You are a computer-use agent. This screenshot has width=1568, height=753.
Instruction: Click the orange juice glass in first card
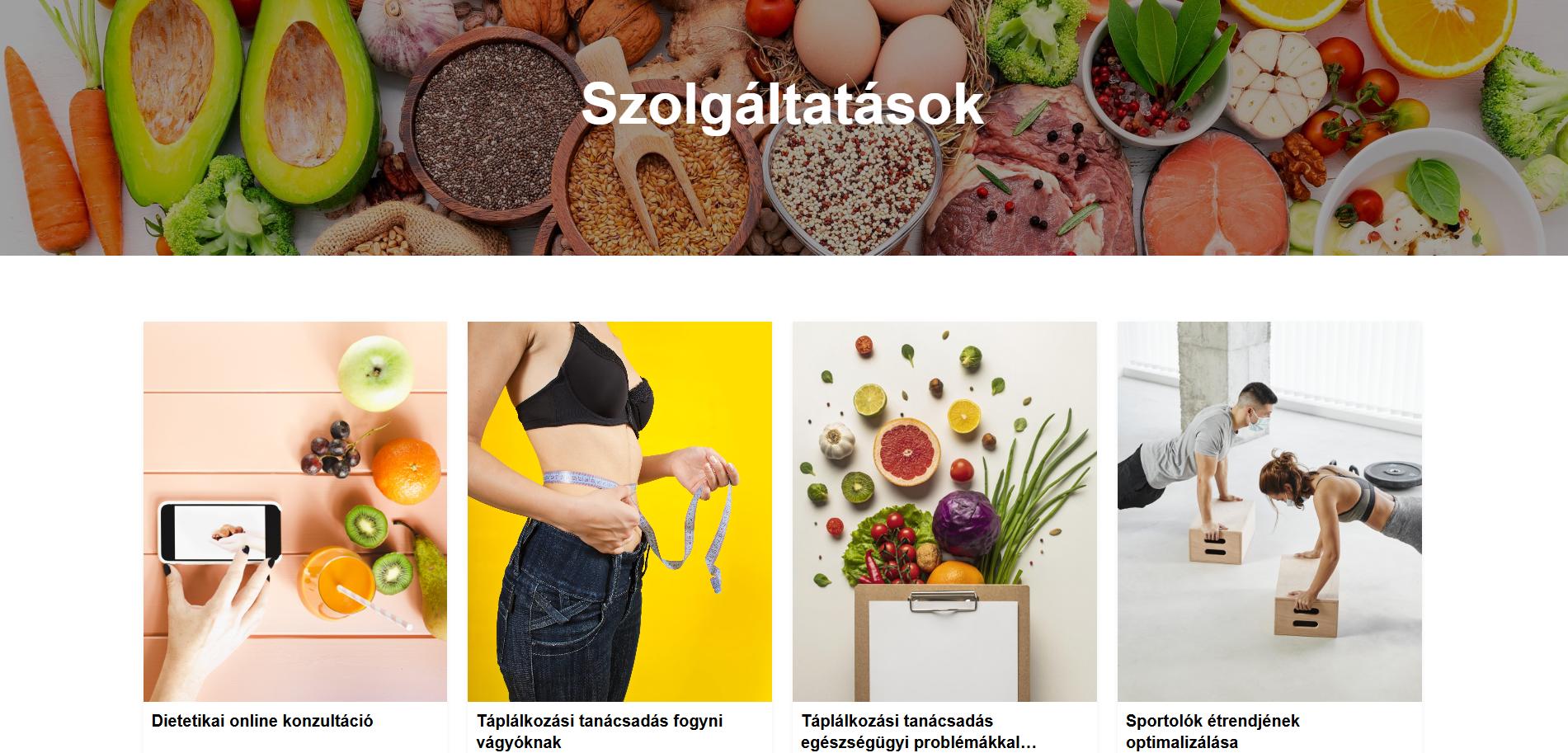click(x=337, y=584)
